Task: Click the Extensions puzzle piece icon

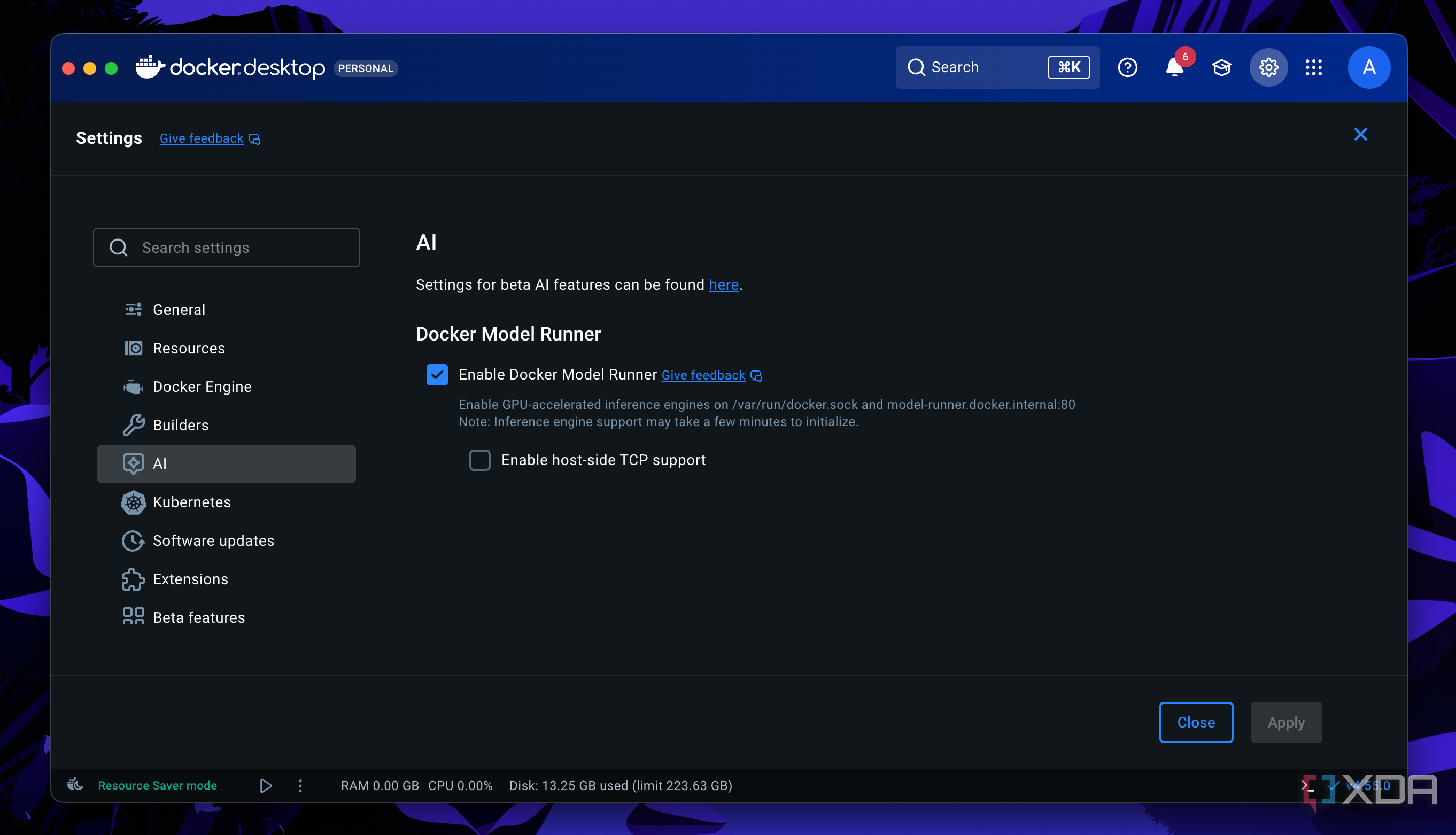Action: coord(134,579)
